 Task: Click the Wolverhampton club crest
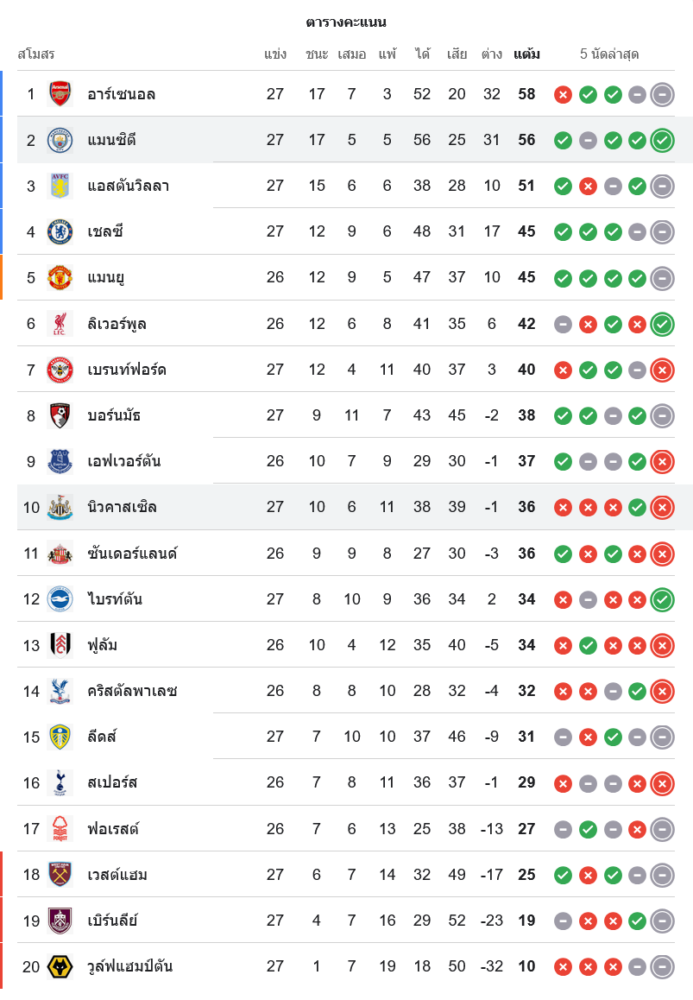tap(61, 967)
